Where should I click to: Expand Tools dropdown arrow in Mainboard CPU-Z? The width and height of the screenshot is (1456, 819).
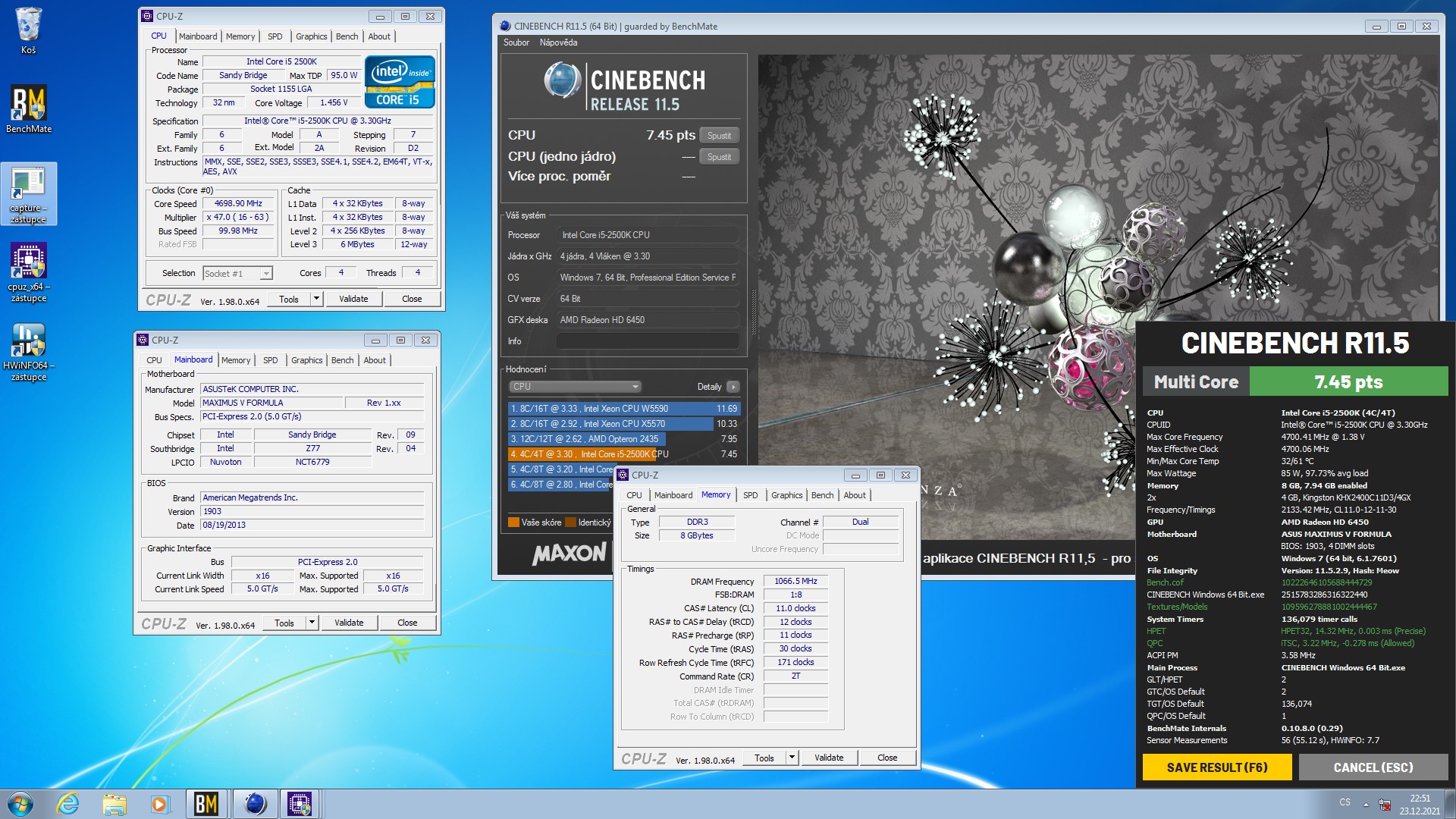pos(312,623)
